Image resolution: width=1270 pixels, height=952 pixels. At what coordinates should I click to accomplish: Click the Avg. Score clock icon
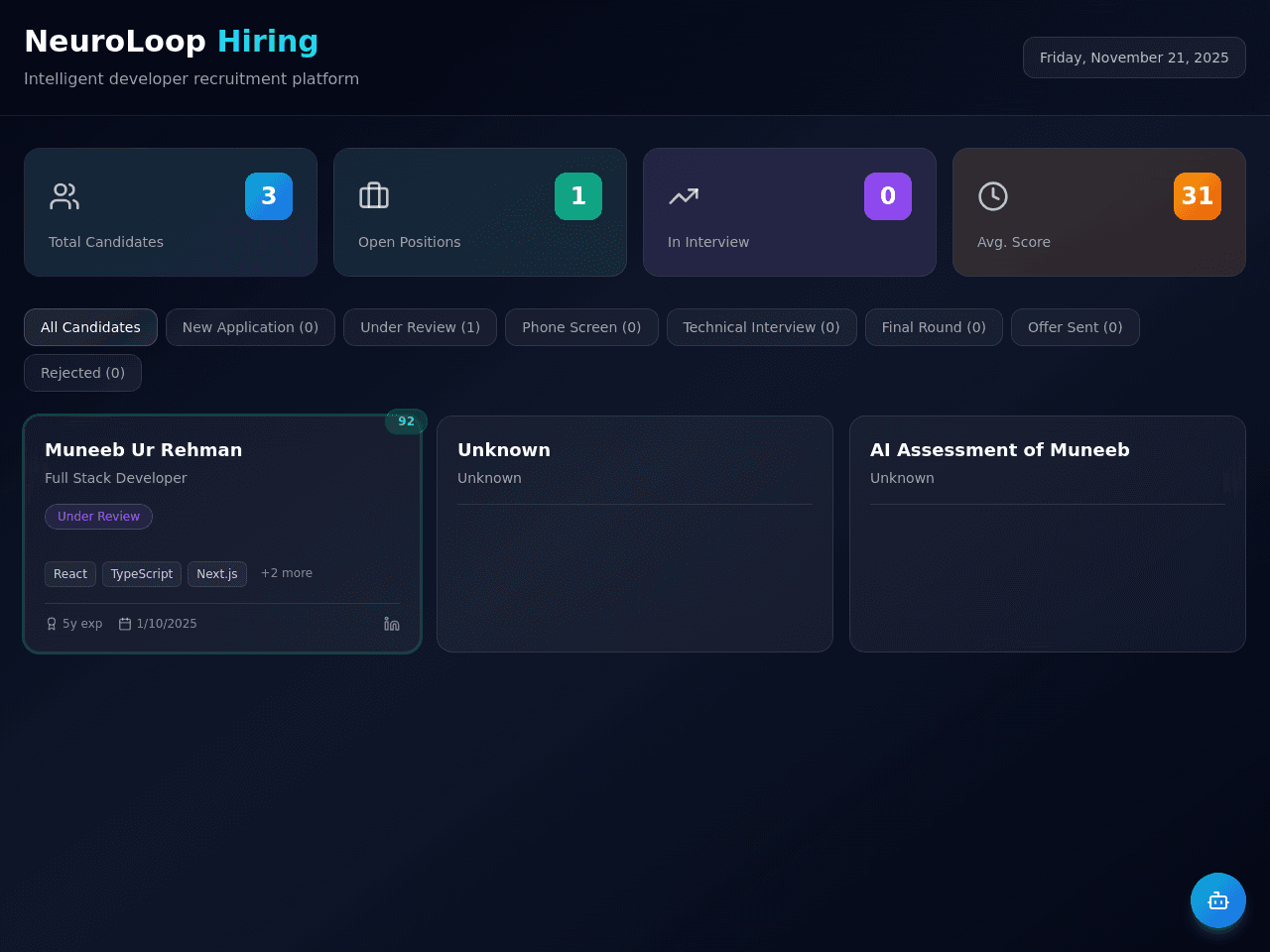[x=993, y=196]
